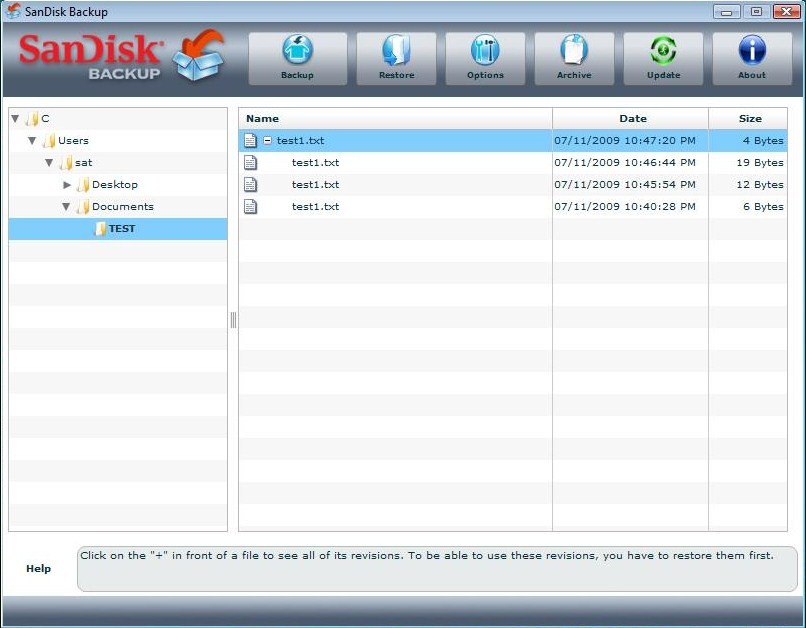Open the Restore toolbar button
This screenshot has width=806, height=628.
click(x=396, y=59)
